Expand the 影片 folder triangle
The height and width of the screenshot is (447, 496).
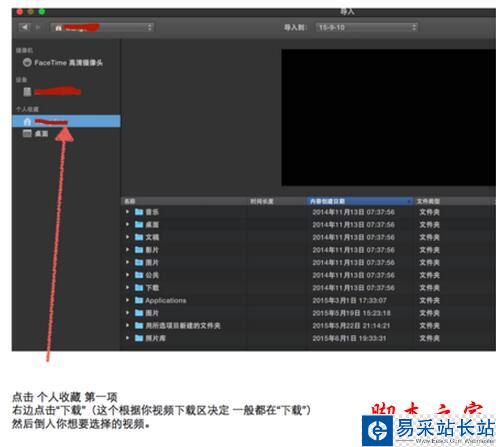[127, 250]
